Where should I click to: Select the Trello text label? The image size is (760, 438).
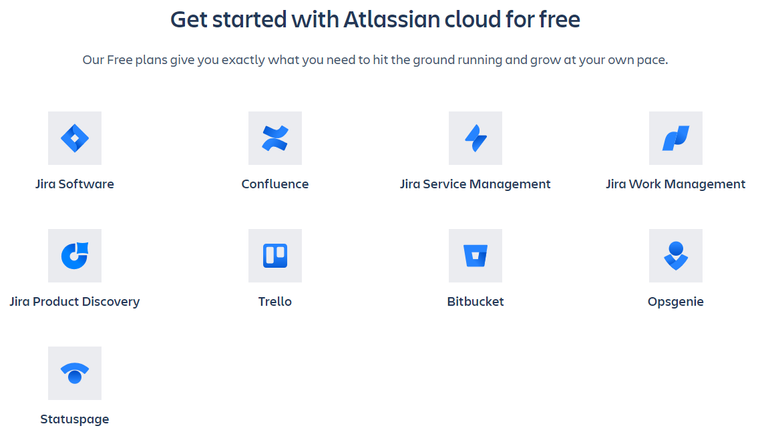tap(275, 301)
